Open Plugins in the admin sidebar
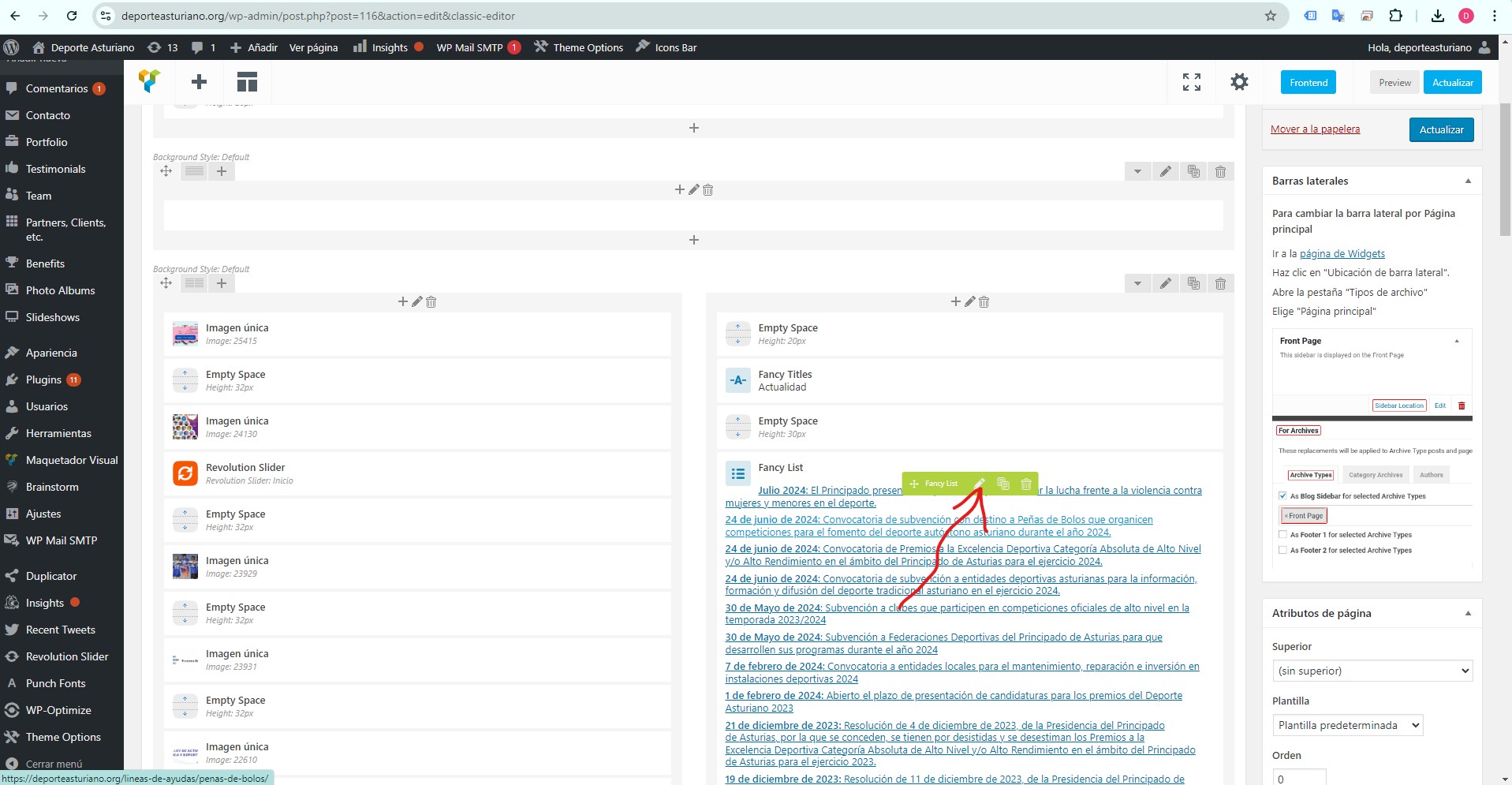The height and width of the screenshot is (785, 1512). coord(43,379)
